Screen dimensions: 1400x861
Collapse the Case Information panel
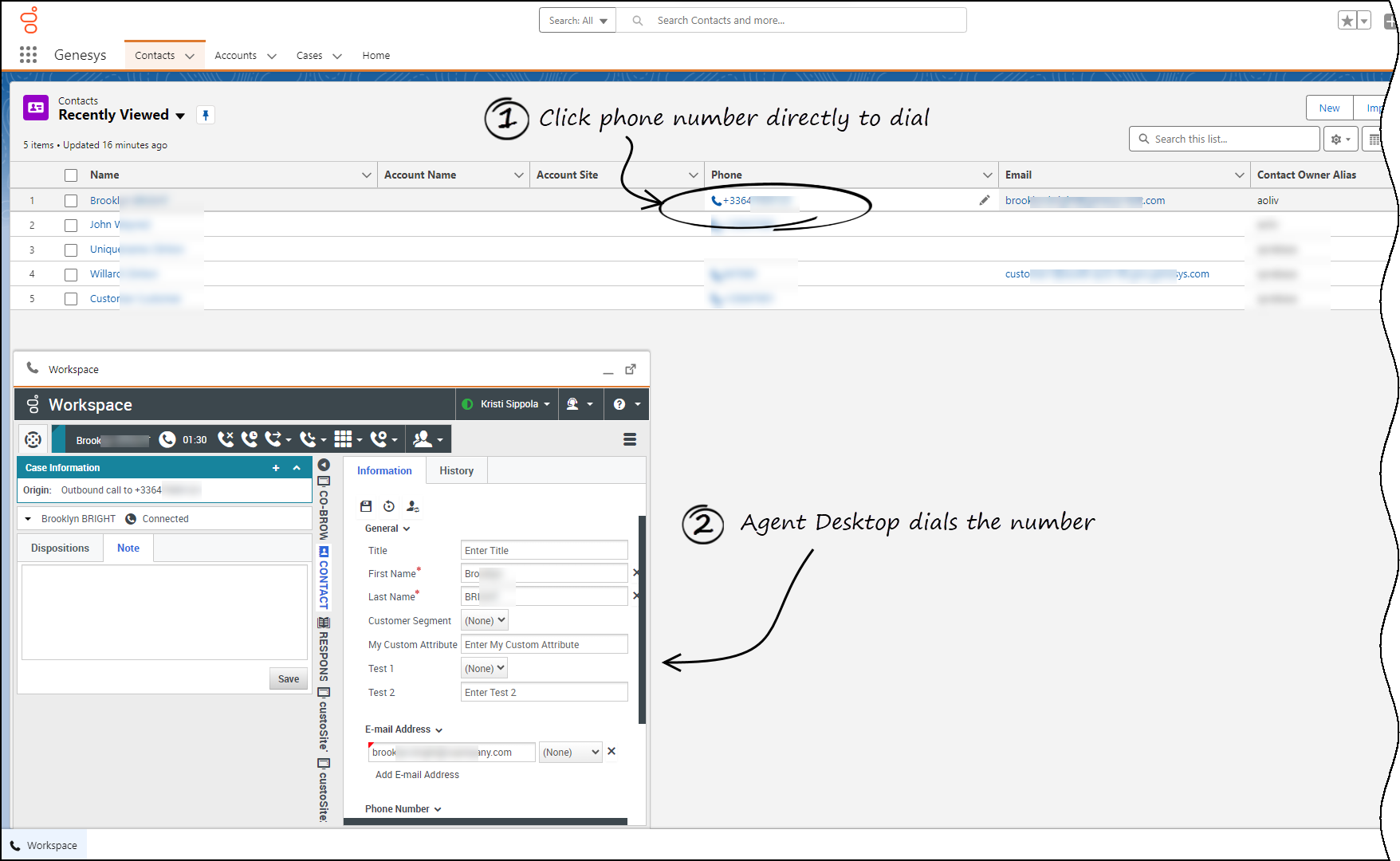tap(297, 468)
